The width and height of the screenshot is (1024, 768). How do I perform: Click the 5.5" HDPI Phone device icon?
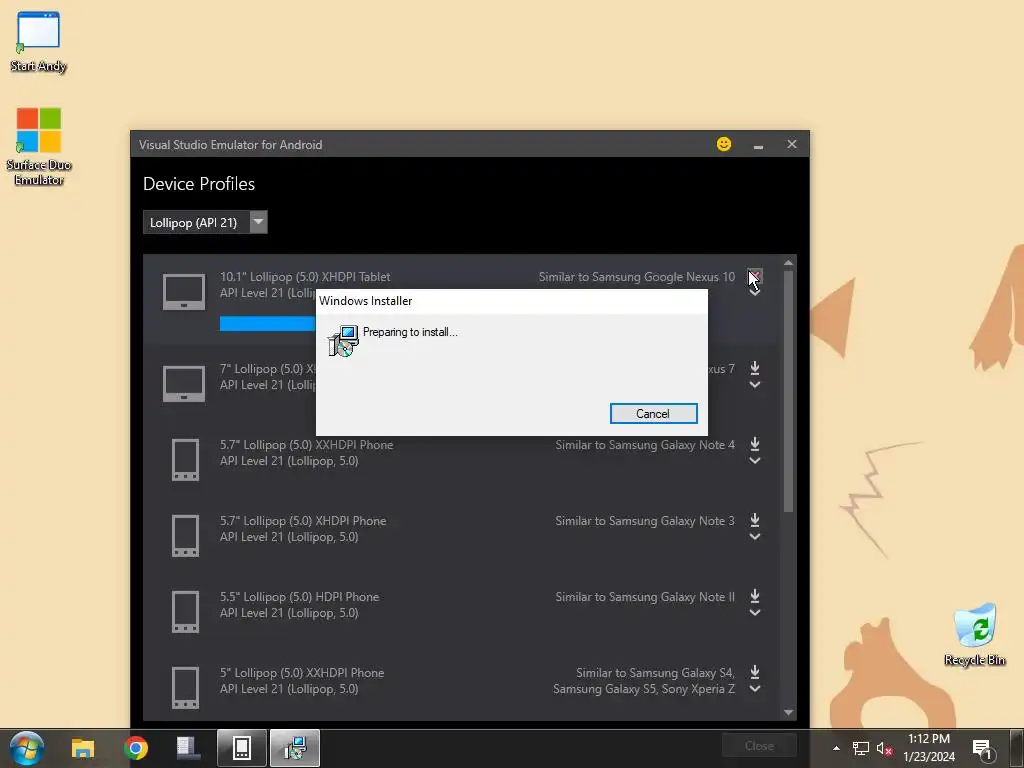pos(185,612)
